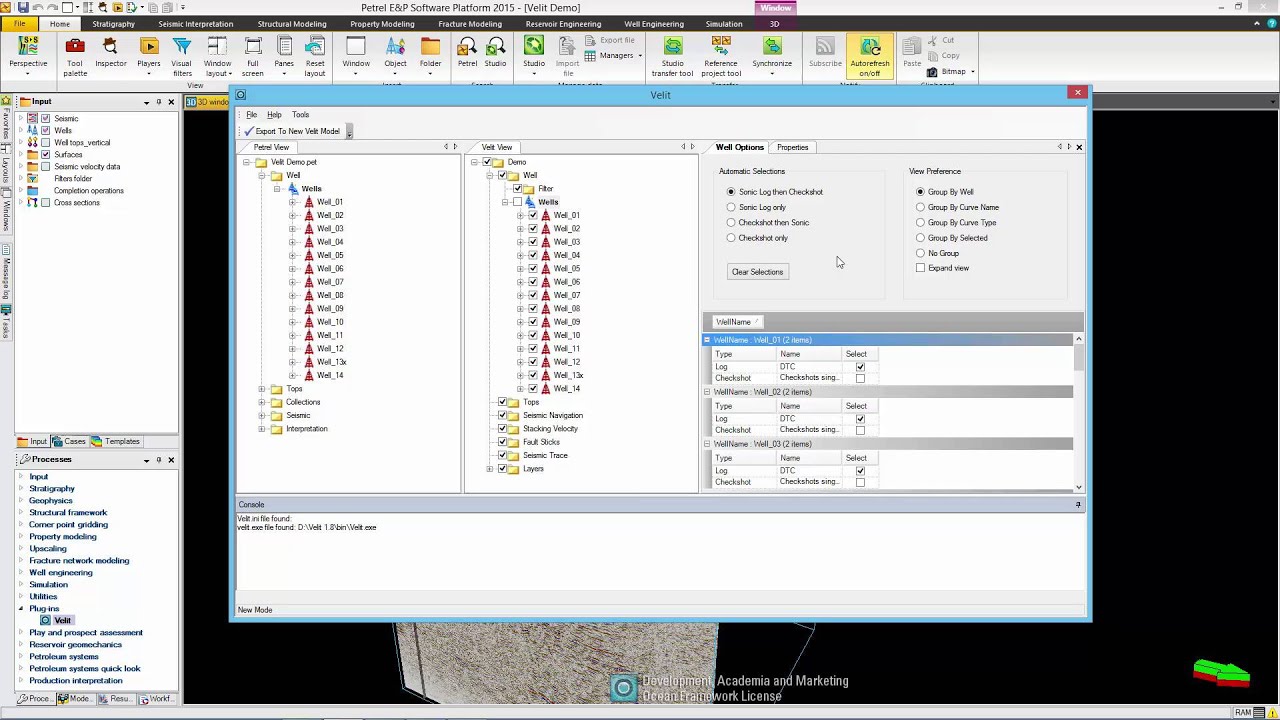Toggle Autorefresh on/off
Viewport: 1280px width, 720px height.
pyautogui.click(x=870, y=56)
